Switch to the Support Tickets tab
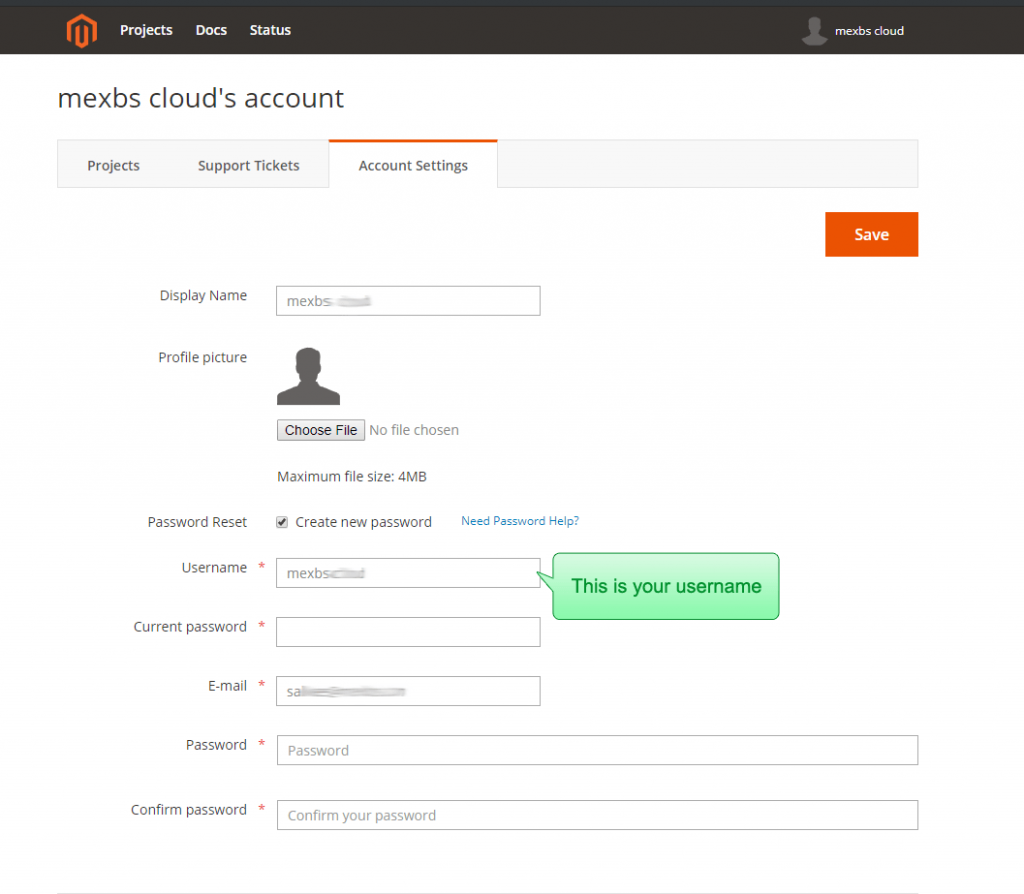1024x894 pixels. point(249,165)
